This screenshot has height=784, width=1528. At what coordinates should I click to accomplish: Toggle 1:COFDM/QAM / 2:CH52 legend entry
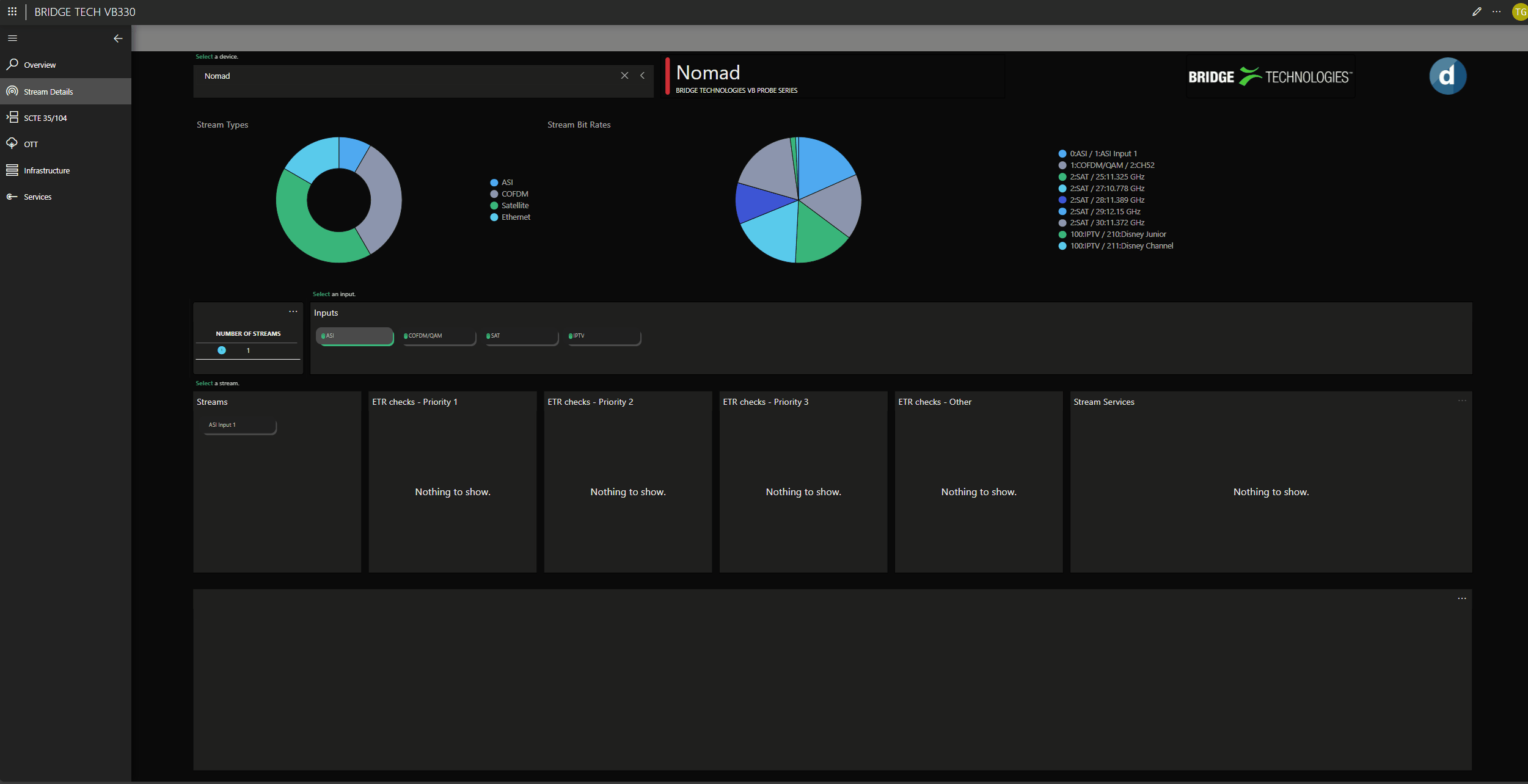coord(1106,165)
